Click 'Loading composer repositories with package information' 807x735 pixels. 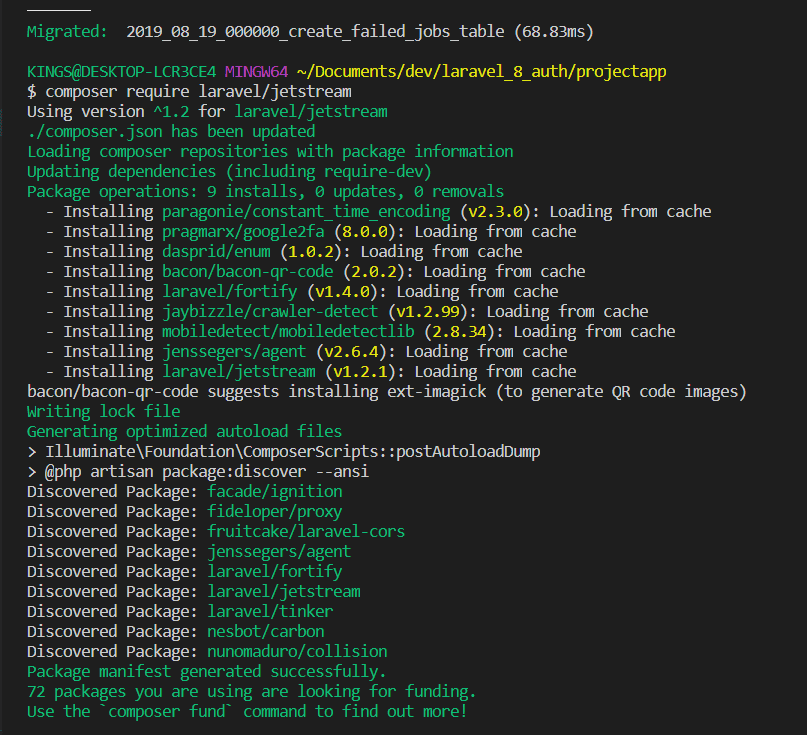coord(270,152)
